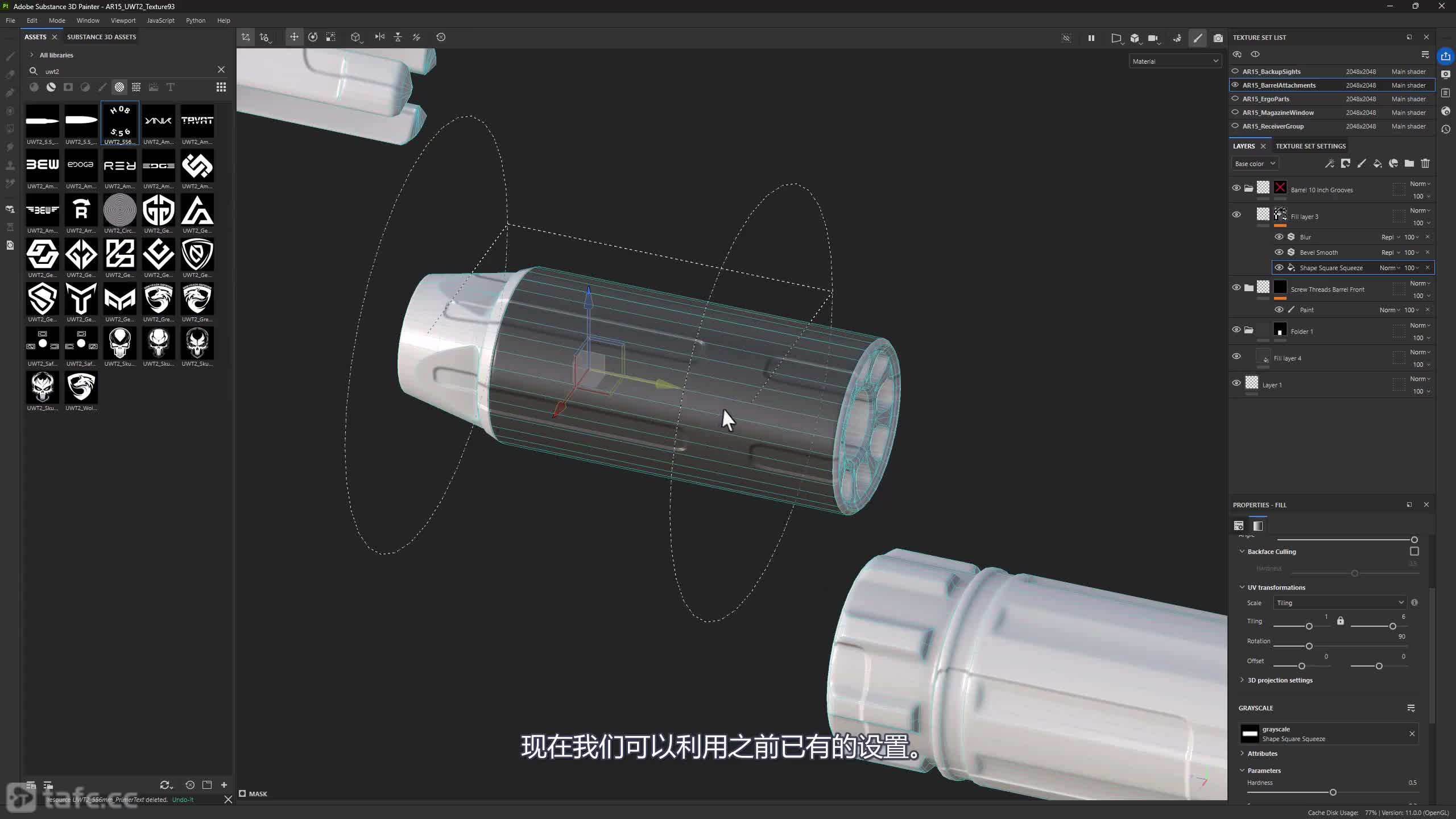Screen dimensions: 1456x819
Task: Open the Material view mode dropdown
Action: [x=1174, y=61]
